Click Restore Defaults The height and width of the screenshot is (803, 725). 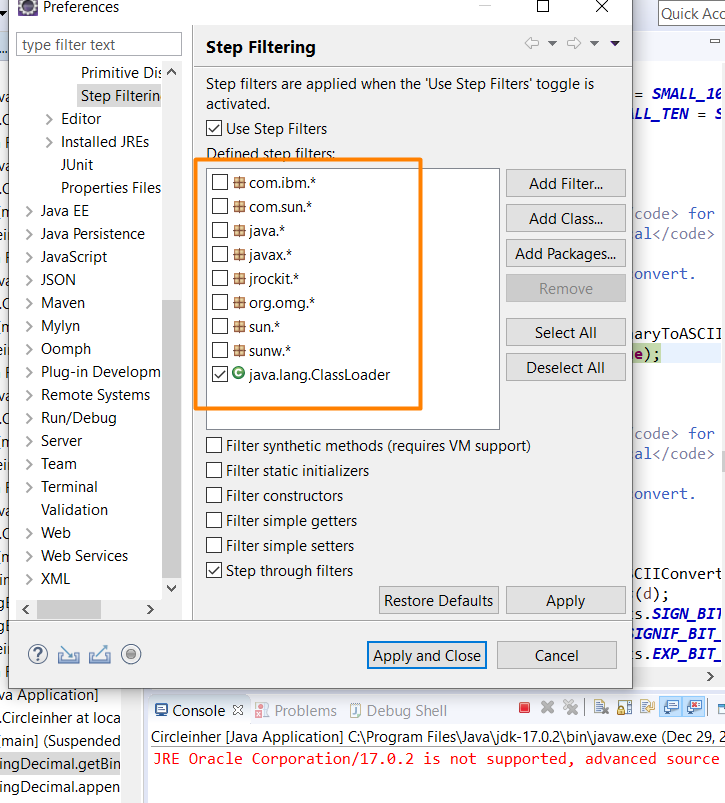(x=439, y=600)
